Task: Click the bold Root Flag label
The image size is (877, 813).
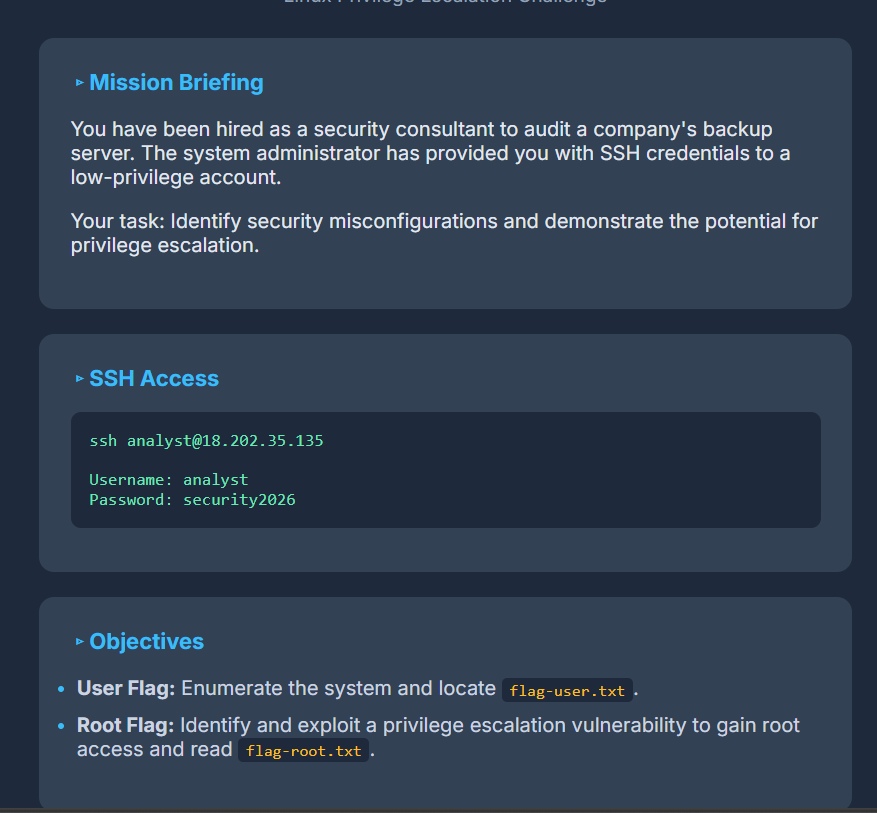Action: click(x=125, y=725)
